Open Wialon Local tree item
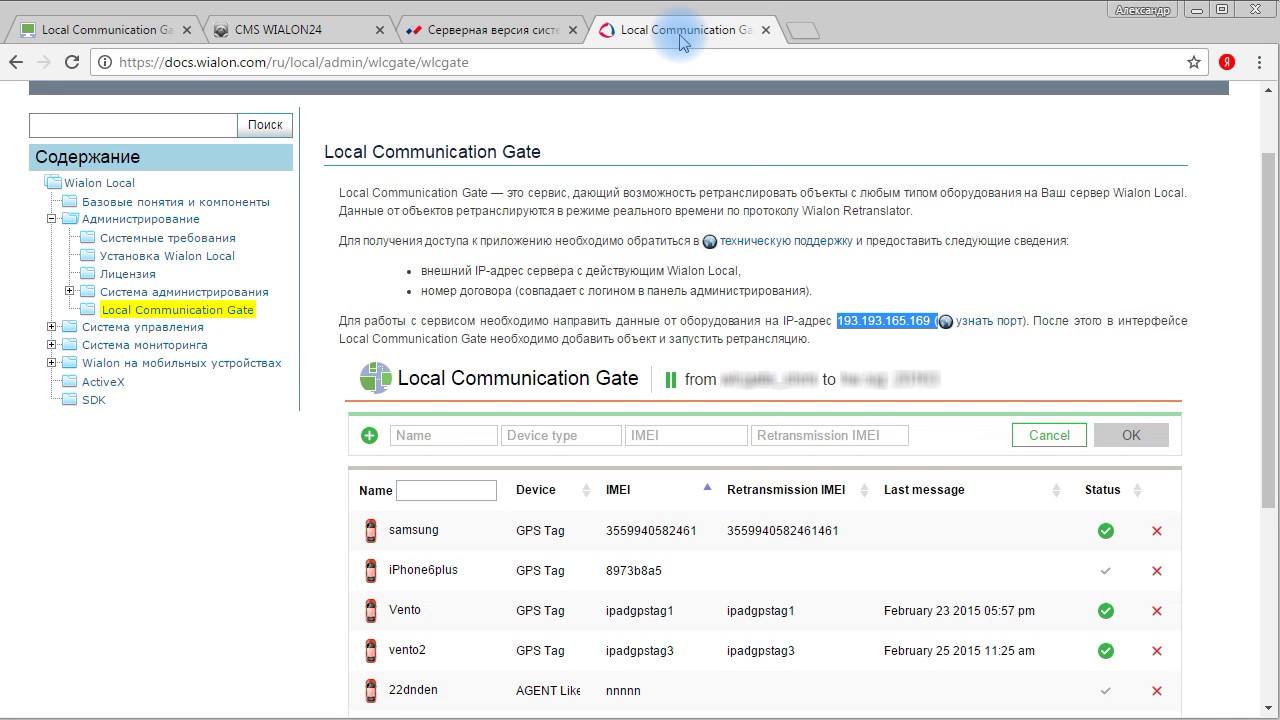 point(99,183)
